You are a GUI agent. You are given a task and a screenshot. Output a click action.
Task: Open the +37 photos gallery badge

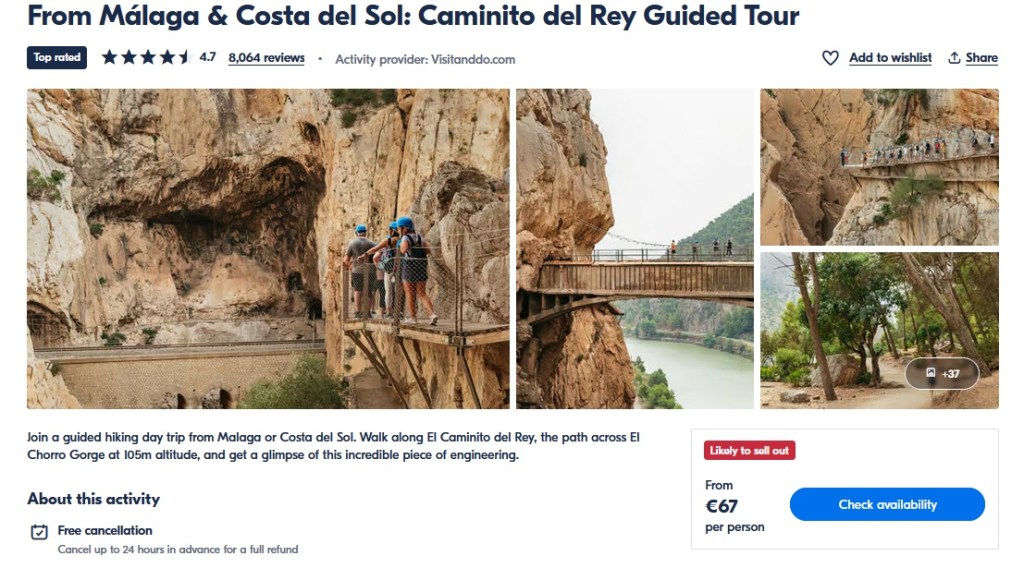click(x=942, y=373)
